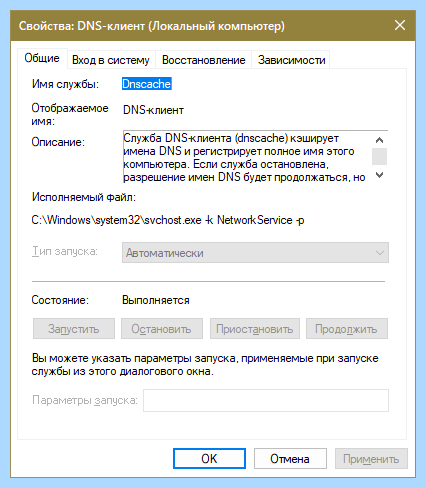Viewport: 426px width, 488px height.
Task: Click the Описание label
Action: [58, 142]
